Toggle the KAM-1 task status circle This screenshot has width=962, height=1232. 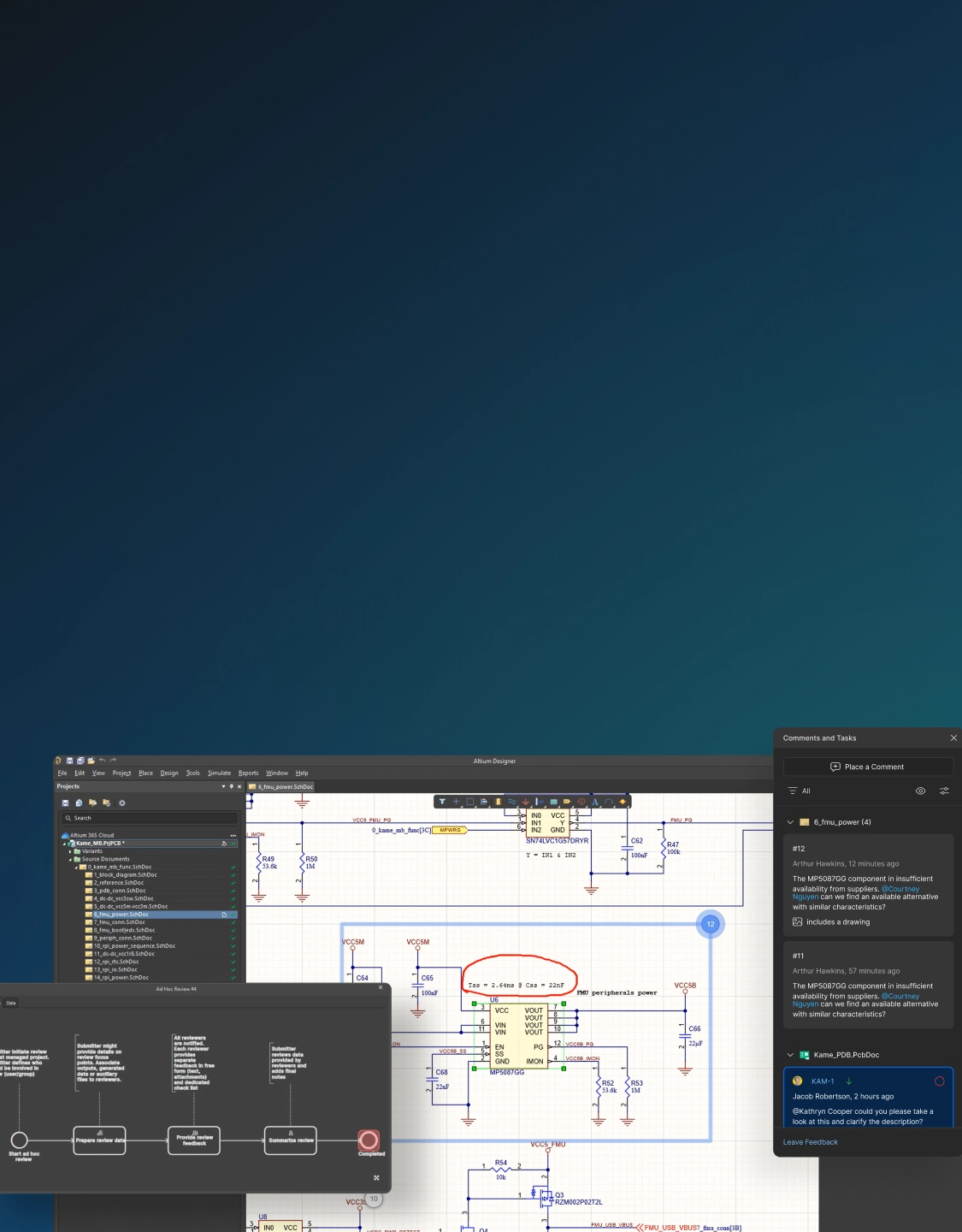coord(939,1081)
